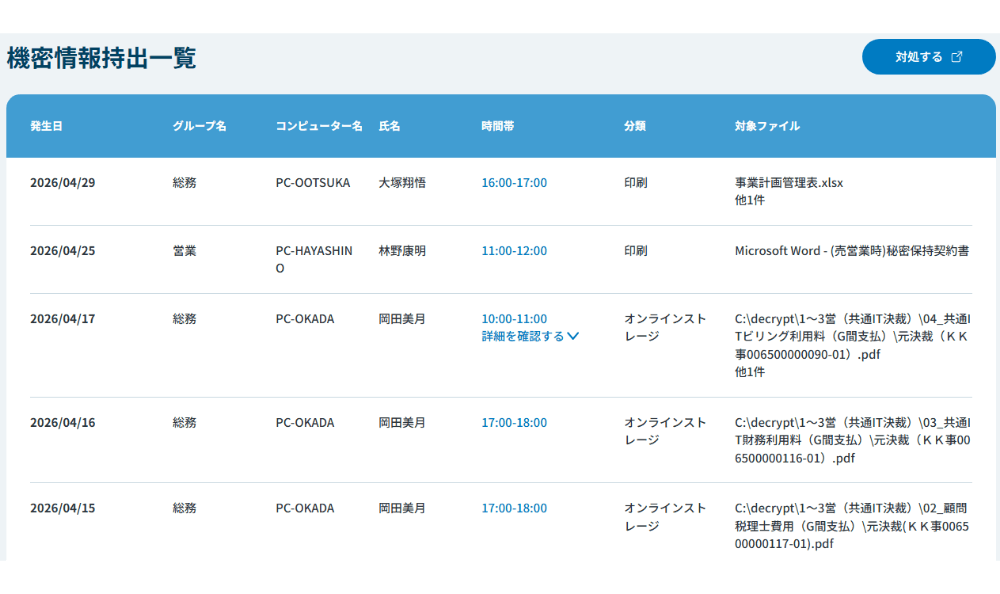Click PC-OKADA in the 2026/04/16 row

click(305, 422)
